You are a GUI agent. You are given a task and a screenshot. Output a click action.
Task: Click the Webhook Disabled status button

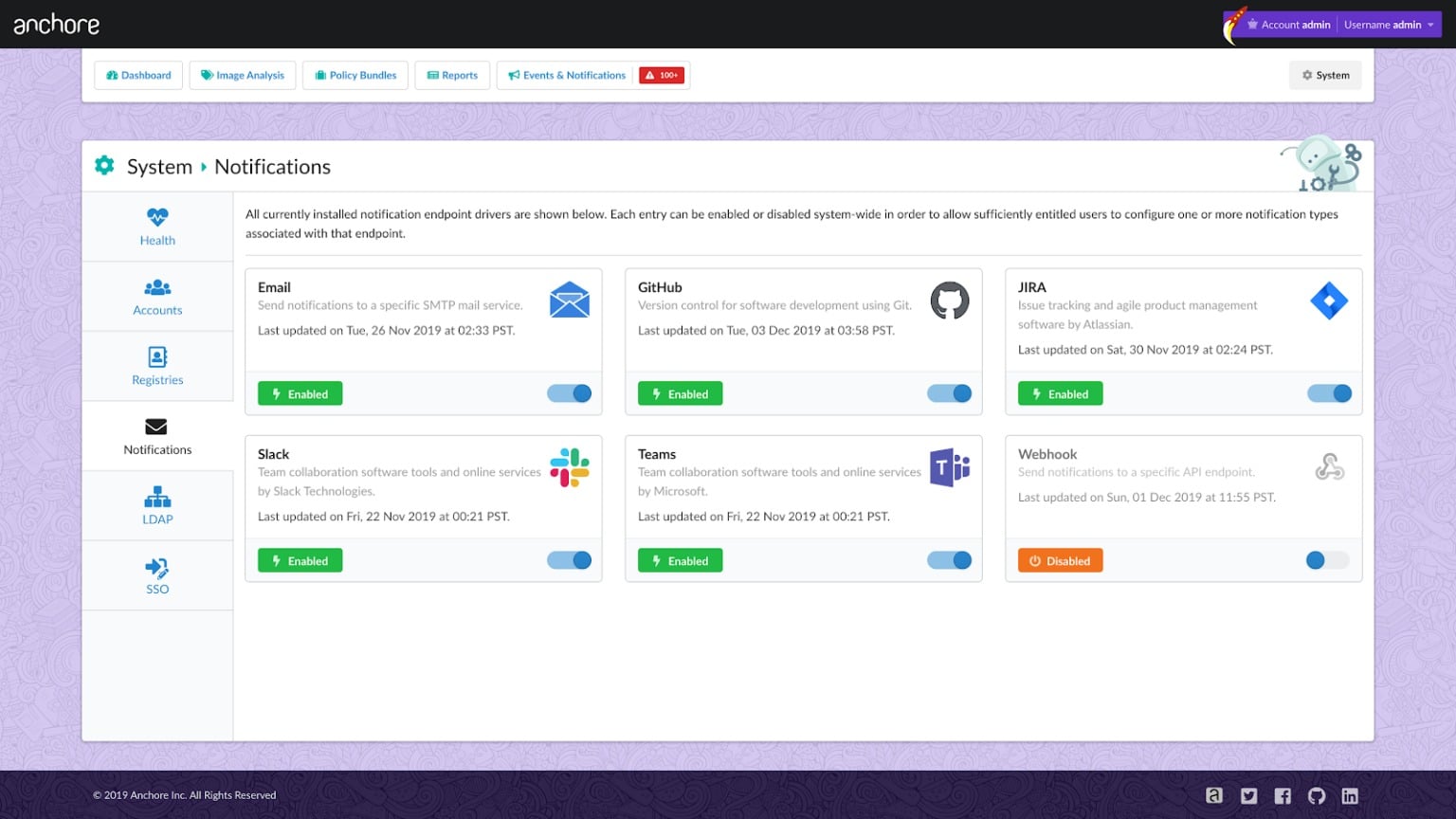1061,560
